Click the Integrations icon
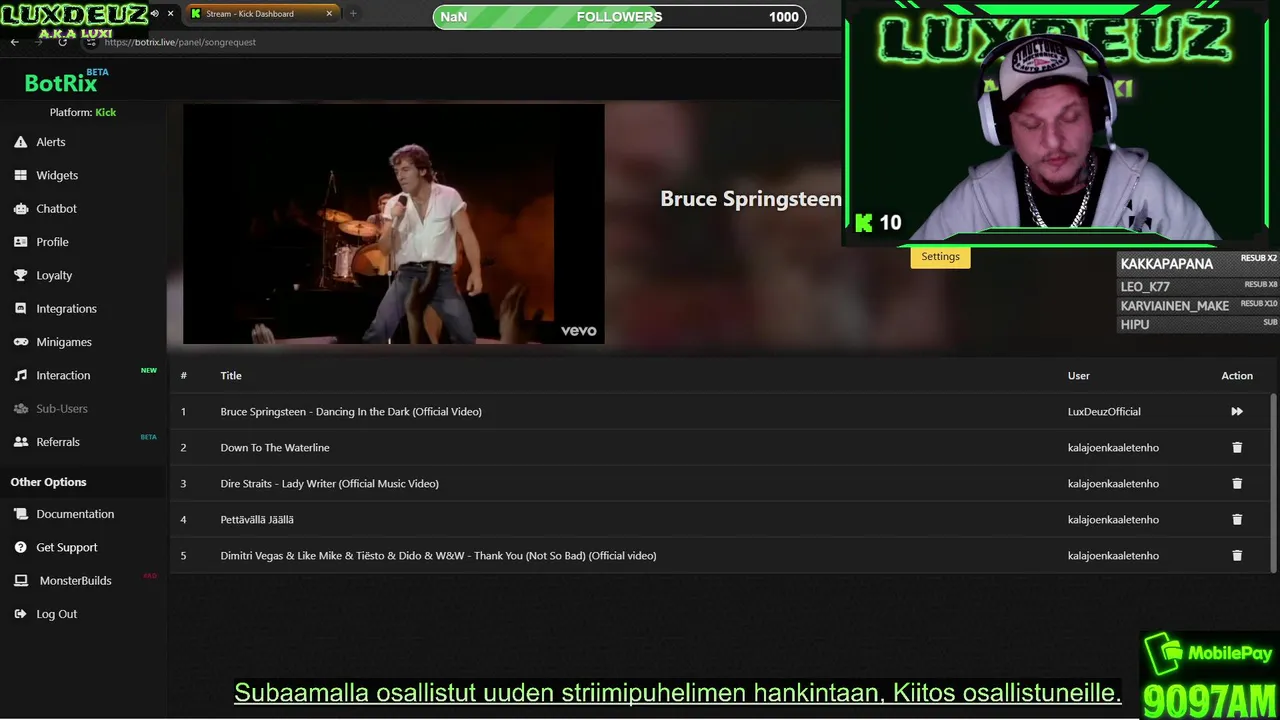Screen dimensions: 1280x720 [x=20, y=308]
